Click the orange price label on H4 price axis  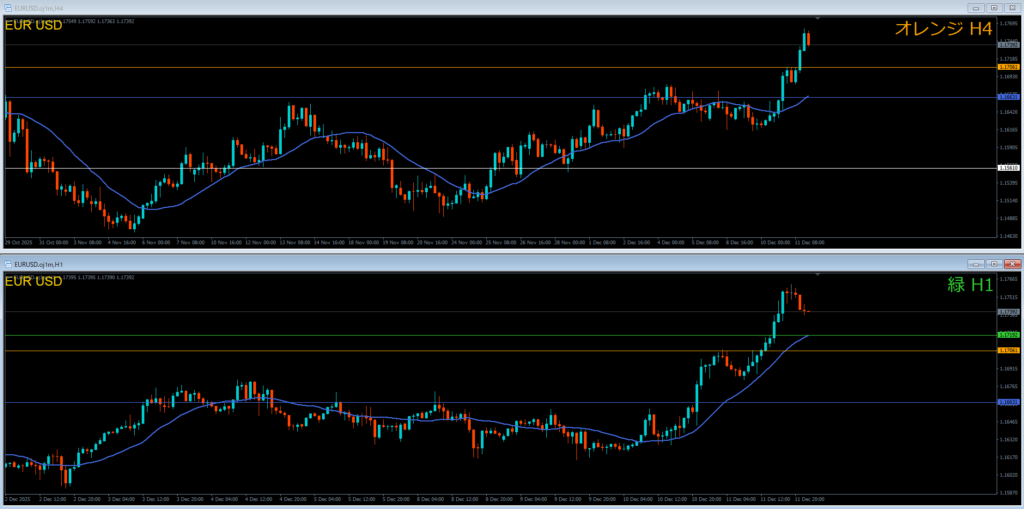point(1008,67)
